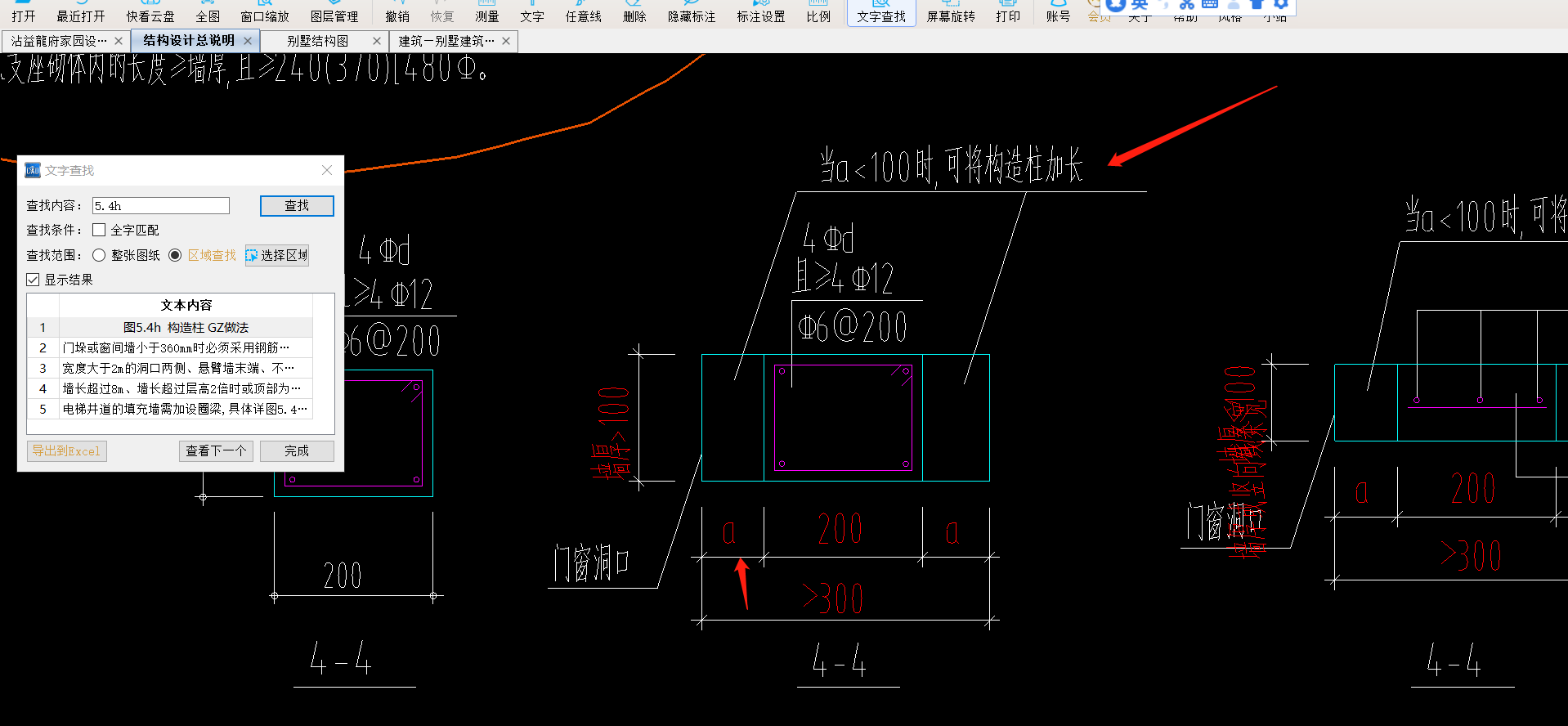Switch to the 建筑一别墅建筑… tab
Screen dimensions: 1568x726
tap(446, 41)
